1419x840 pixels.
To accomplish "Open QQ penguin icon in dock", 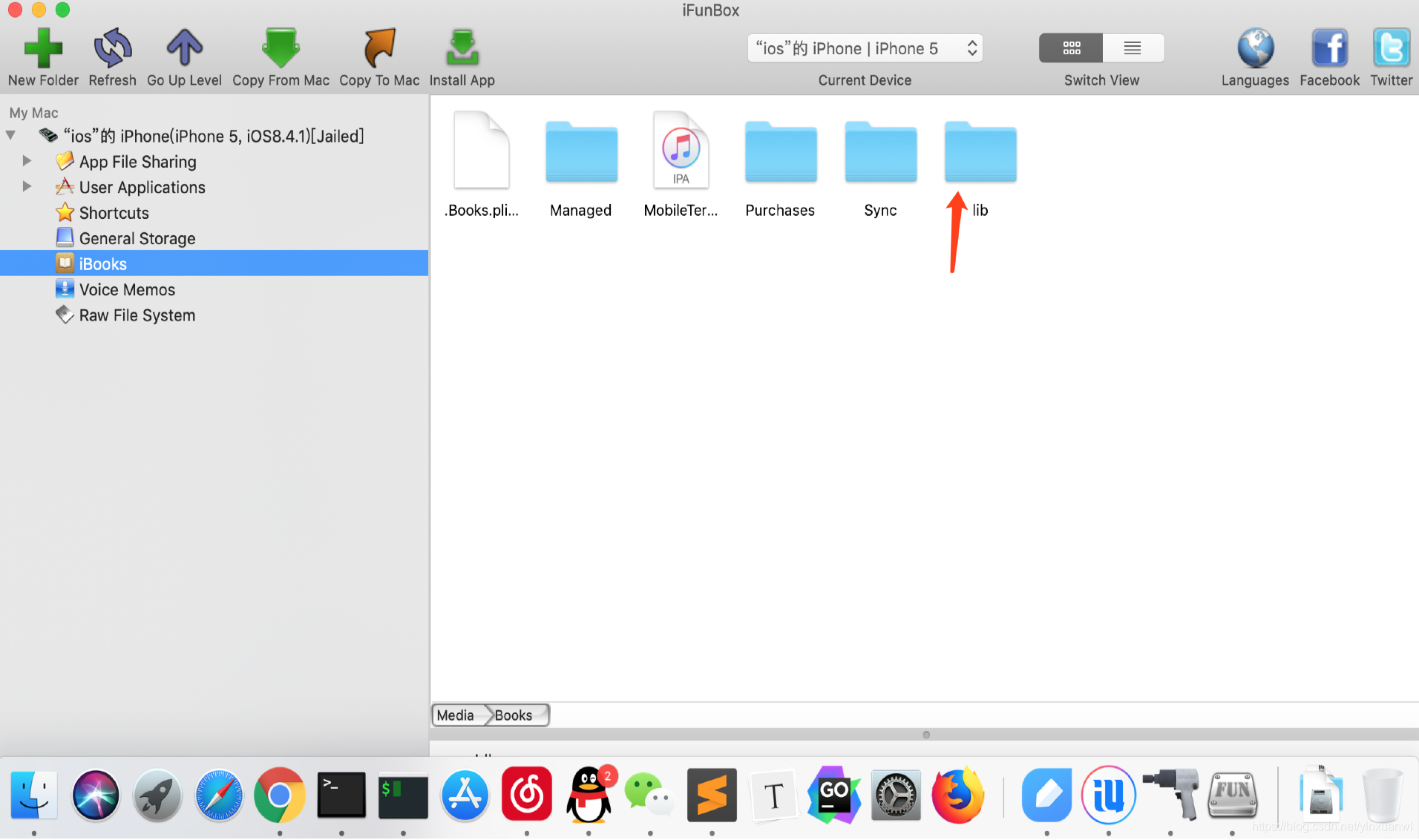I will click(x=589, y=795).
